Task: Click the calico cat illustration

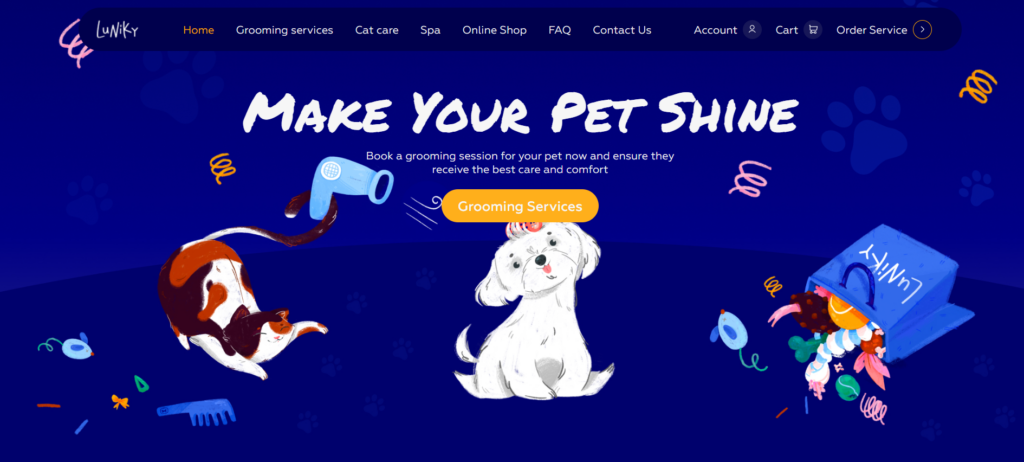Action: (x=235, y=294)
